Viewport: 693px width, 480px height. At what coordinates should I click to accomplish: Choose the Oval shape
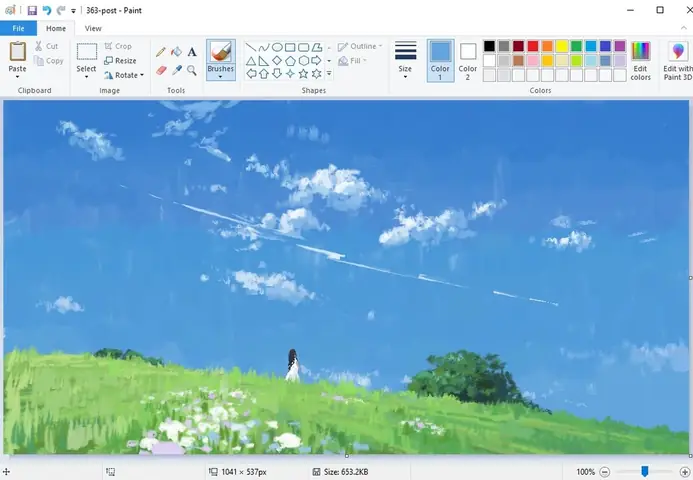(277, 47)
